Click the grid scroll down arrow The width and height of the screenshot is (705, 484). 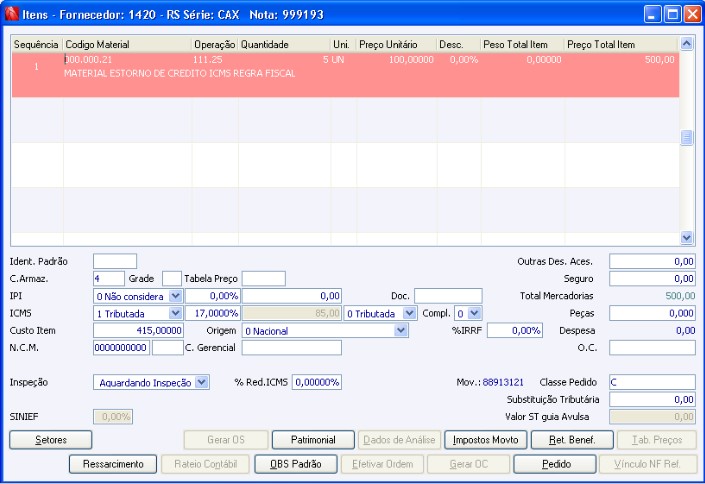tap(686, 237)
